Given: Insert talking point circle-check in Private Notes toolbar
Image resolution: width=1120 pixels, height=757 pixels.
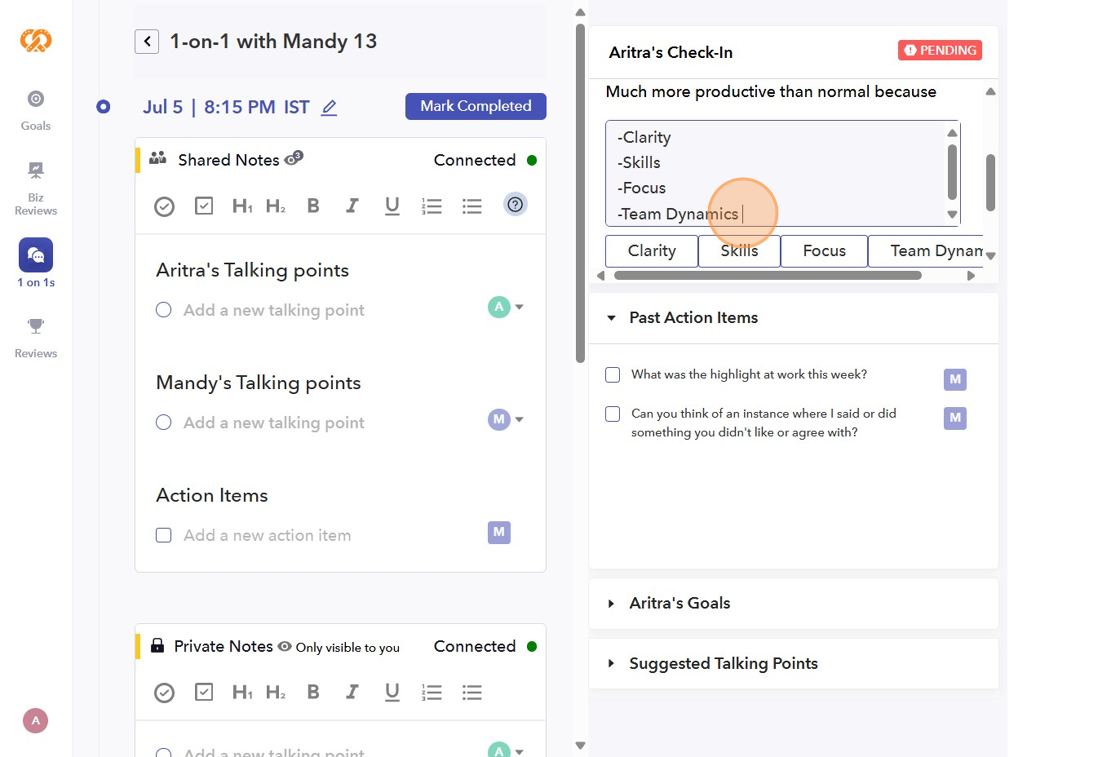Looking at the screenshot, I should (164, 693).
